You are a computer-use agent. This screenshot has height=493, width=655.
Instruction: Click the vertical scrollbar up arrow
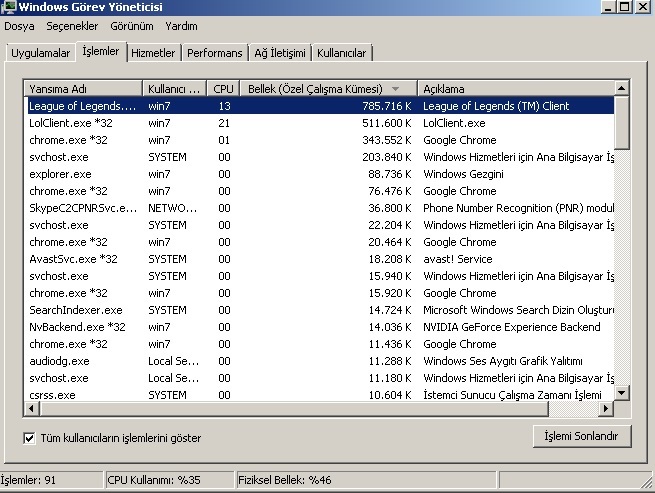621,88
